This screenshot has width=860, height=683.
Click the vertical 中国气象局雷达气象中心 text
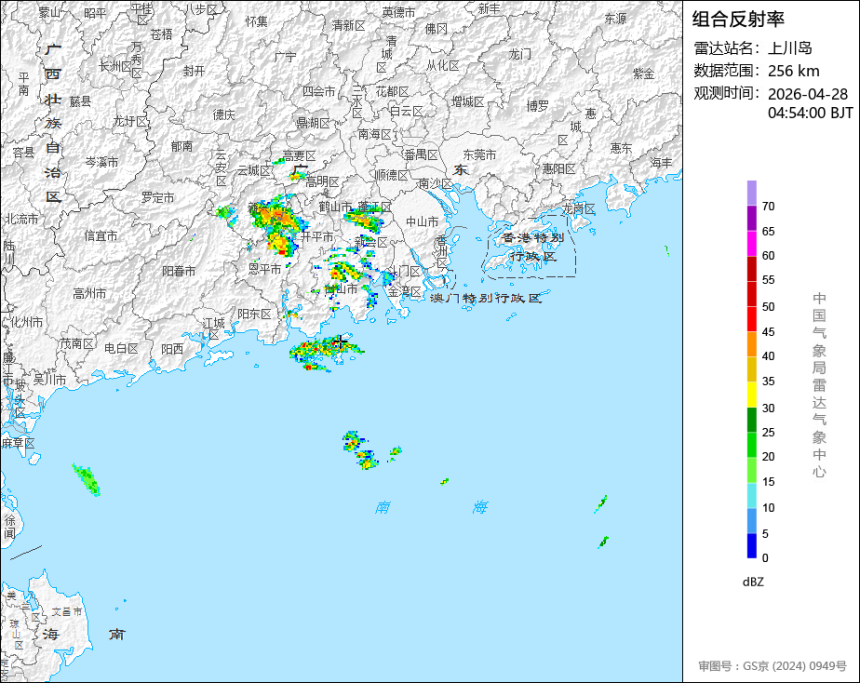(819, 385)
